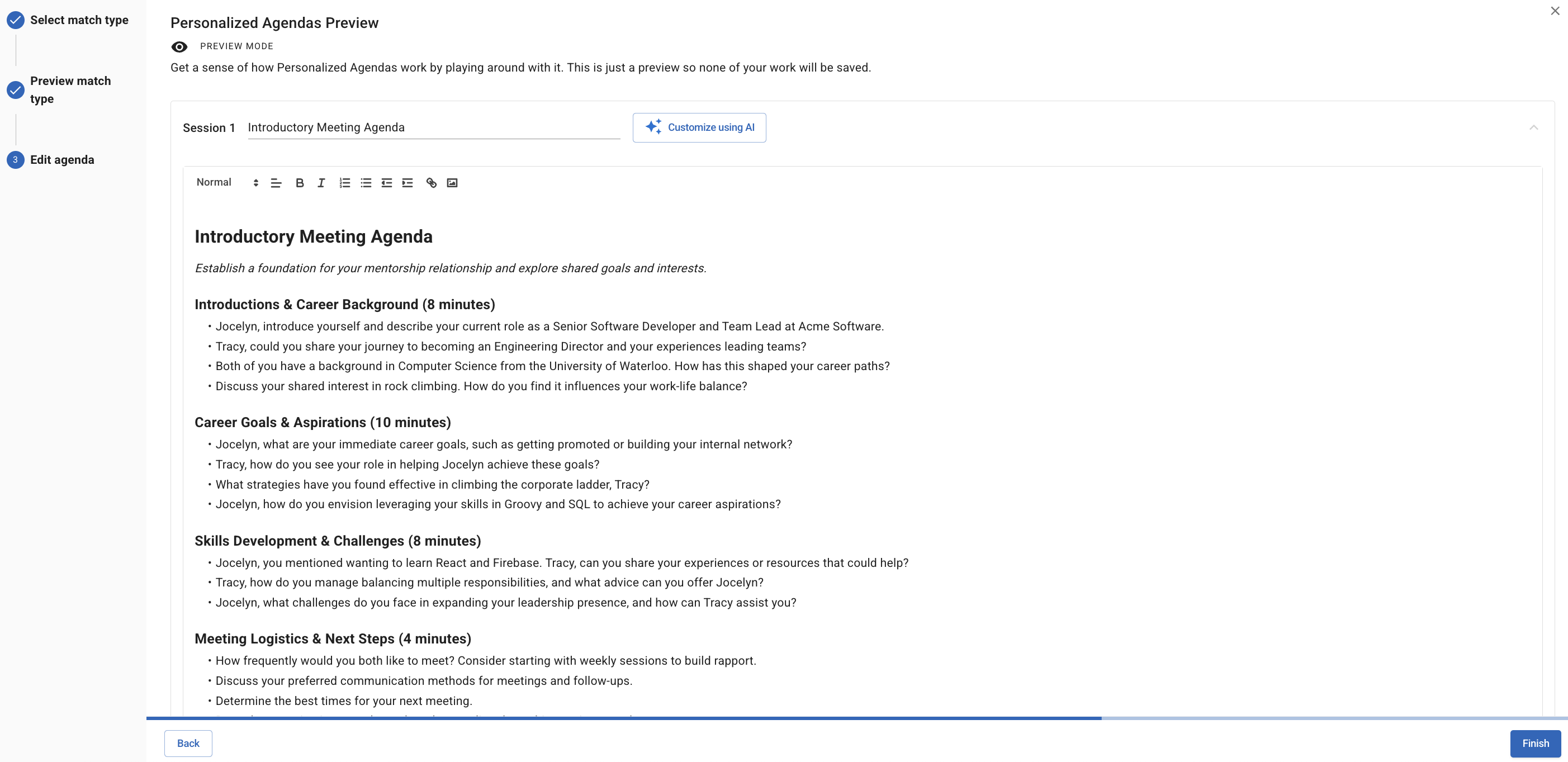
Task: Open the text alignment options
Action: [x=276, y=183]
